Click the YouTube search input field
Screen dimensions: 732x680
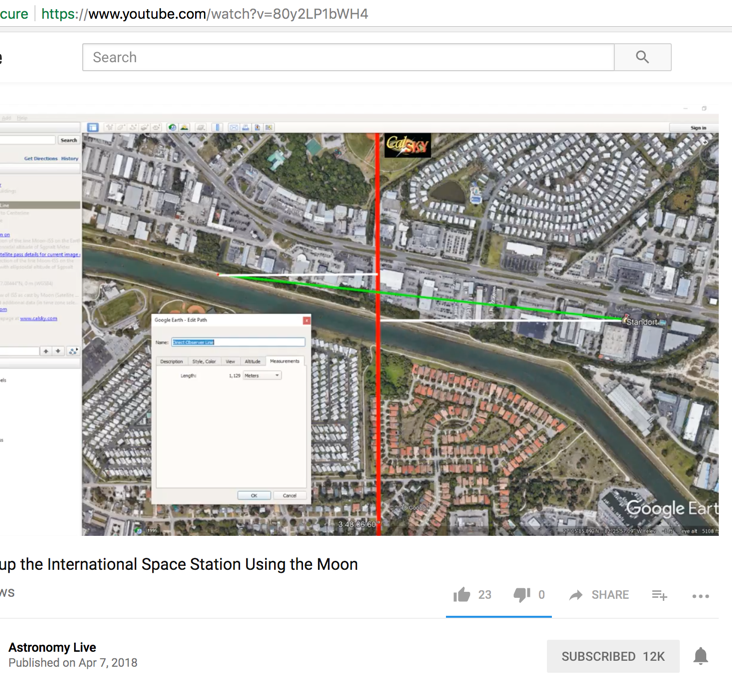tap(348, 57)
